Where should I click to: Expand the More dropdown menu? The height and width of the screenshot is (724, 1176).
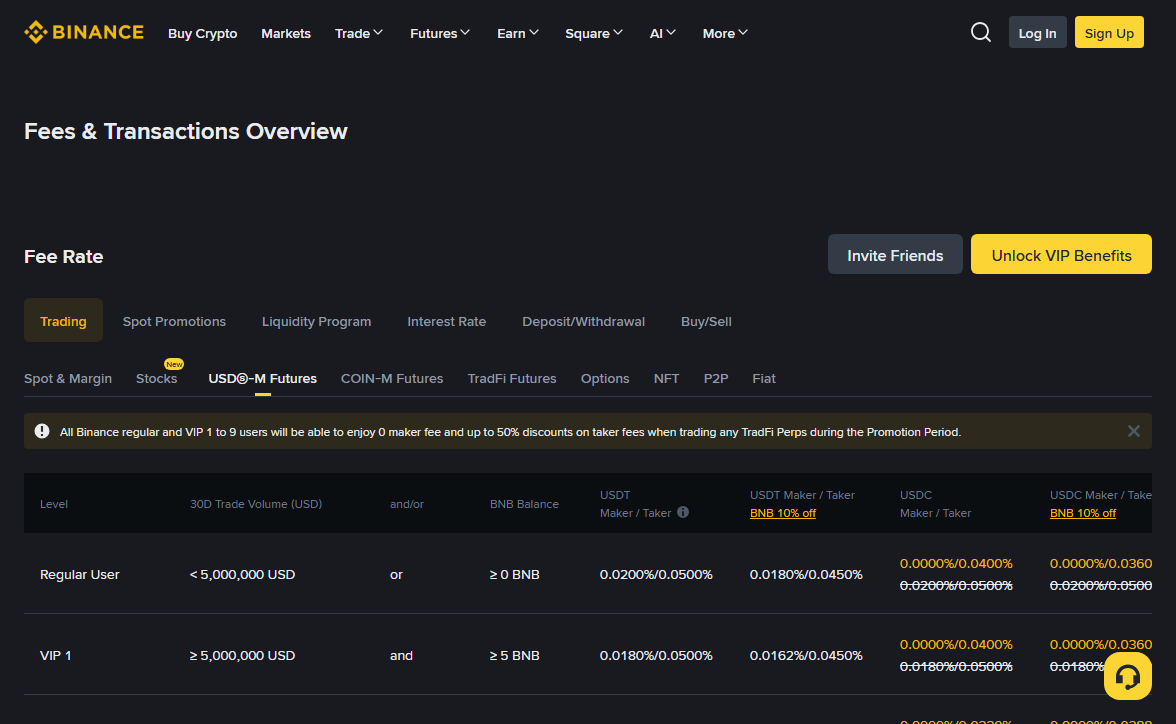(x=724, y=33)
